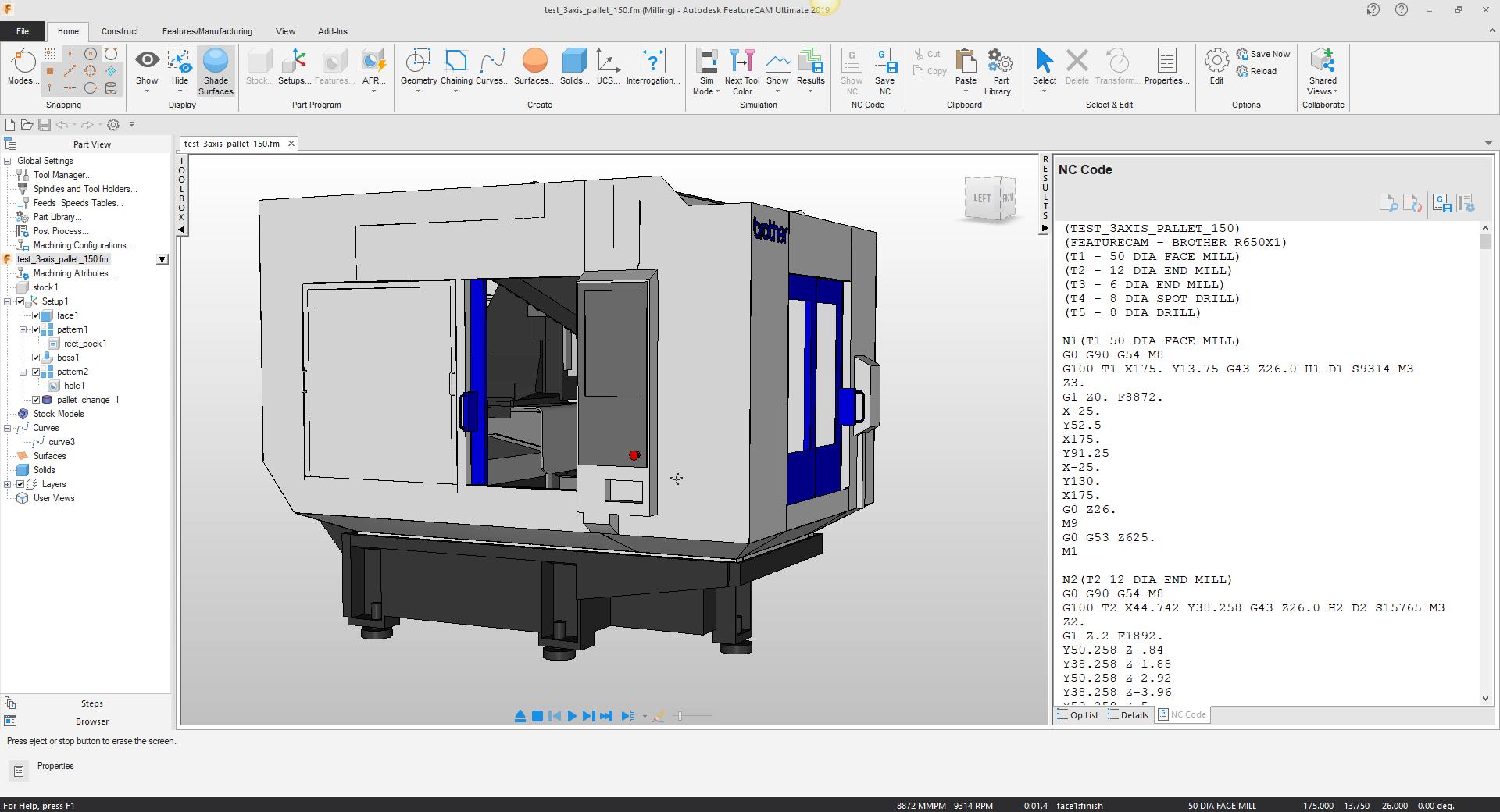Switch to the Op List tab

1077,715
